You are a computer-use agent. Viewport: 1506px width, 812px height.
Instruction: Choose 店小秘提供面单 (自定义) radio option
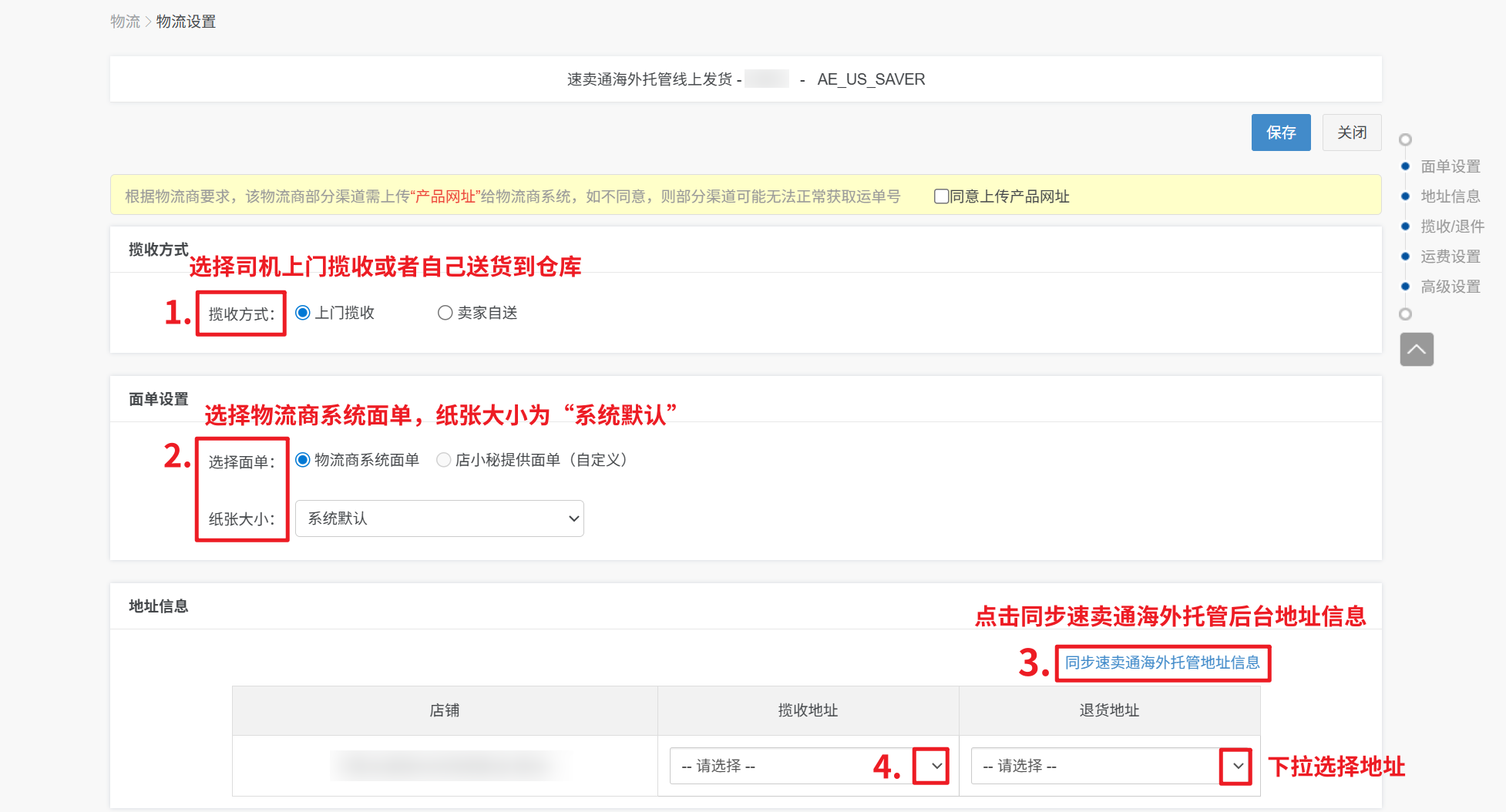444,460
